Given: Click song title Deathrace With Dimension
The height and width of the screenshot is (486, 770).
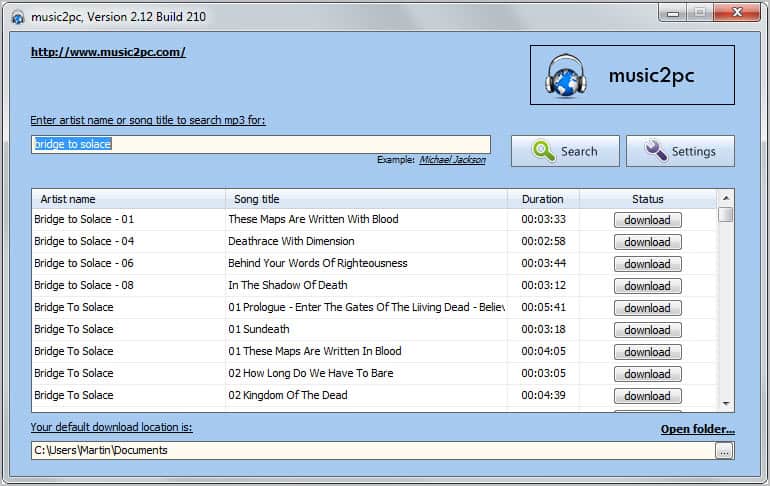Looking at the screenshot, I should (291, 242).
